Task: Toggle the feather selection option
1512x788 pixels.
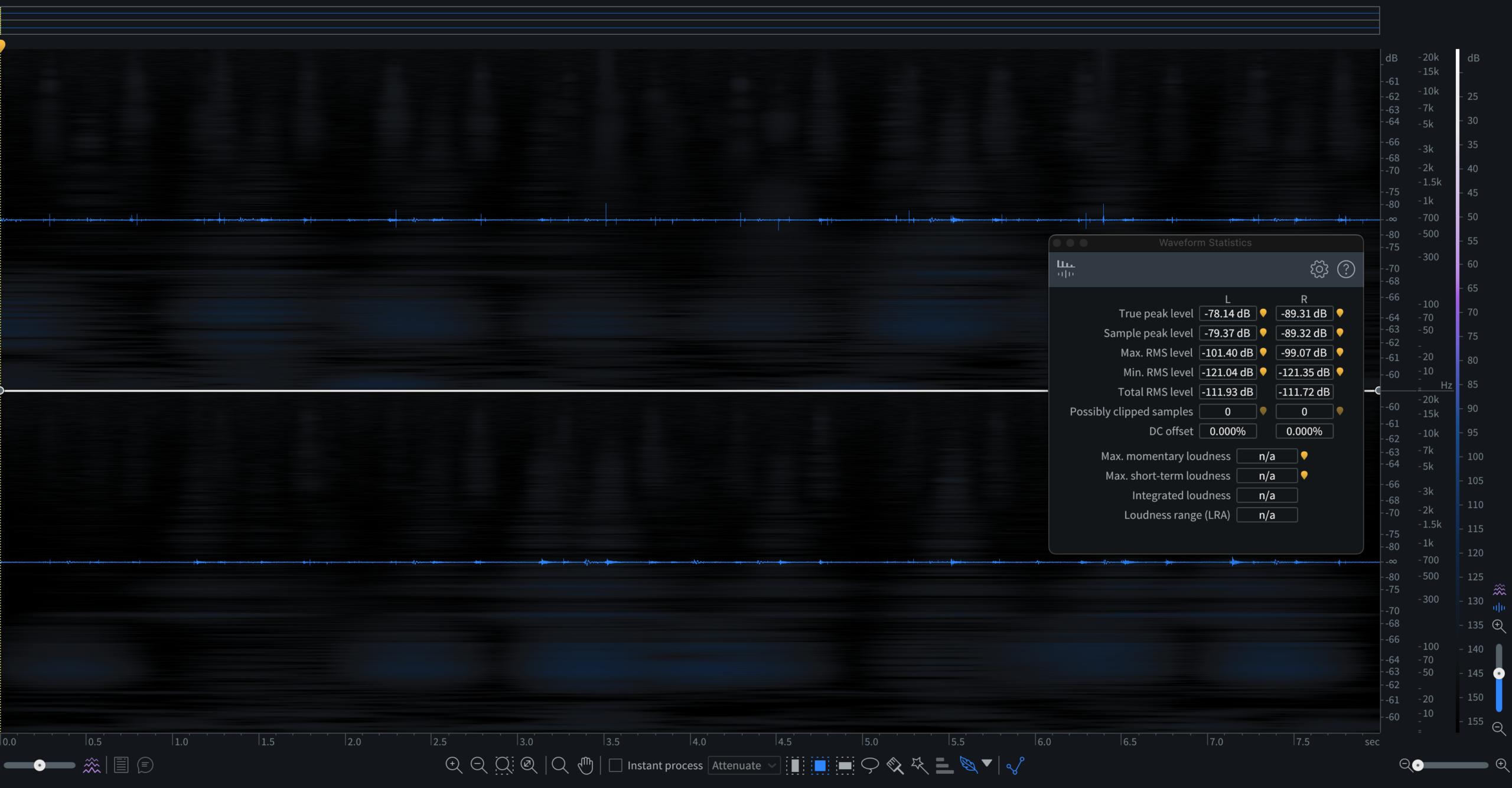Action: point(969,766)
